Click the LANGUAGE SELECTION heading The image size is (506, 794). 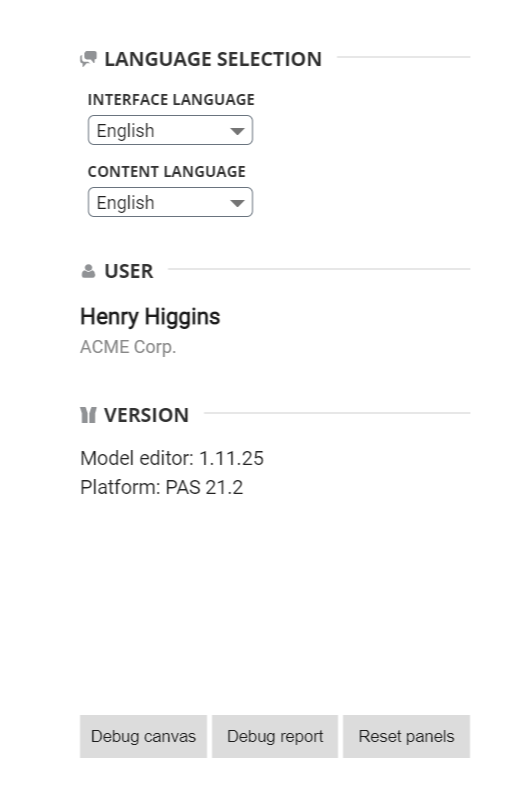click(213, 59)
